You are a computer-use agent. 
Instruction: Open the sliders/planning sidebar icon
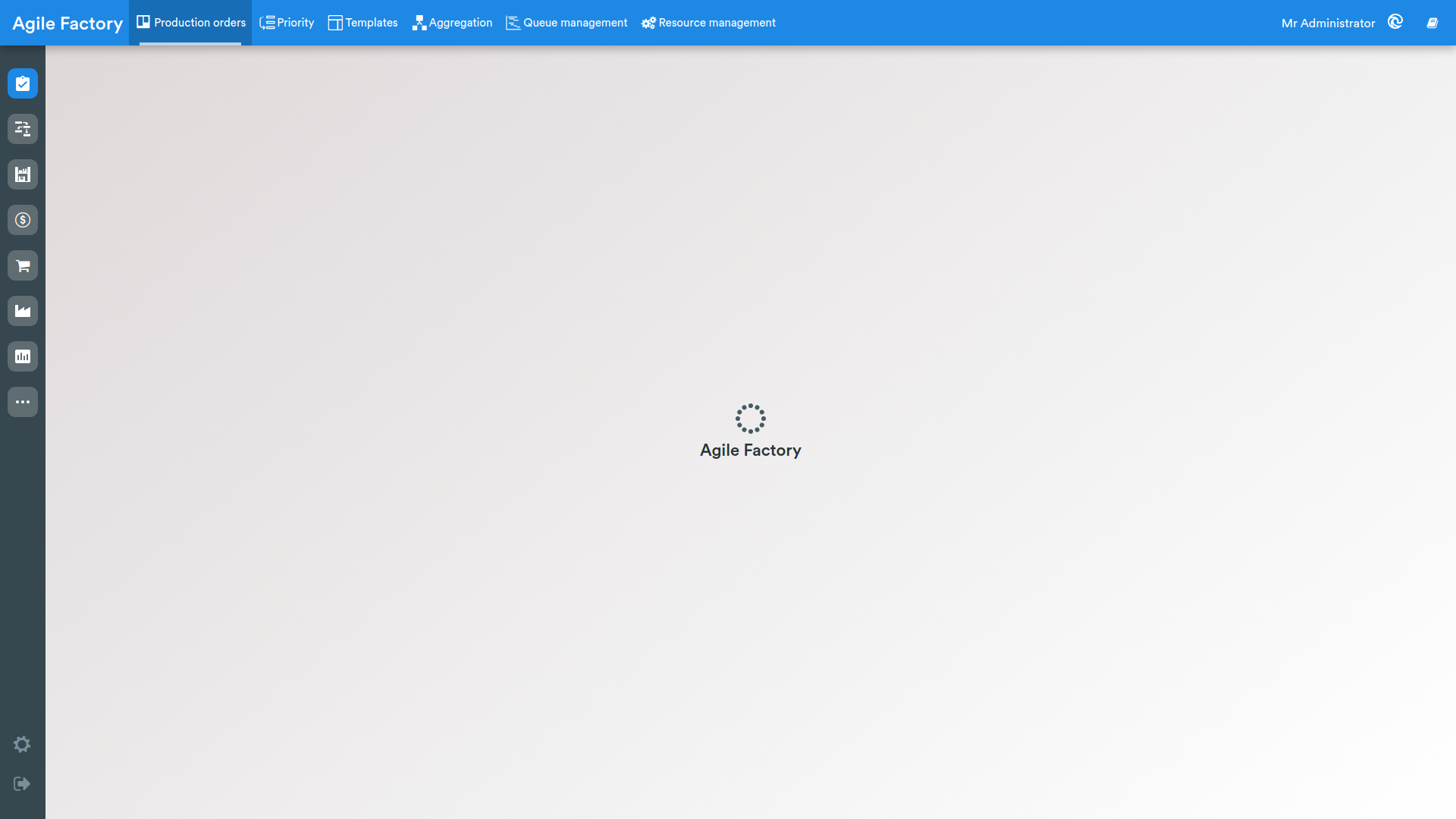click(23, 129)
